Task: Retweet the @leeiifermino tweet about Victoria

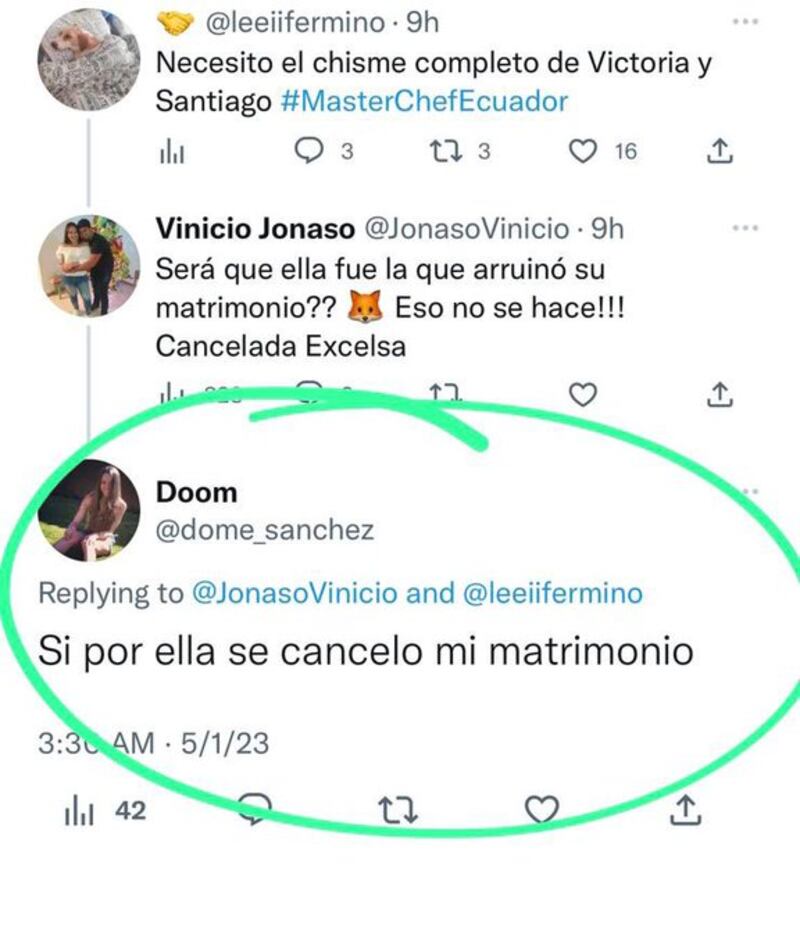Action: [439, 151]
